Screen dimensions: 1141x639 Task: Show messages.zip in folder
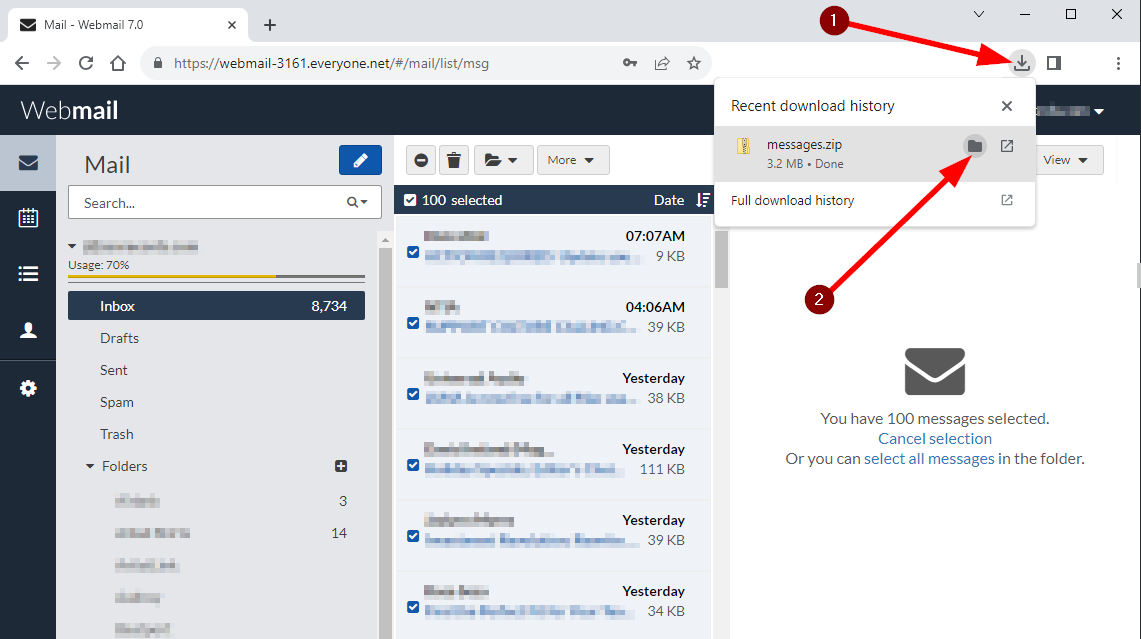[975, 146]
